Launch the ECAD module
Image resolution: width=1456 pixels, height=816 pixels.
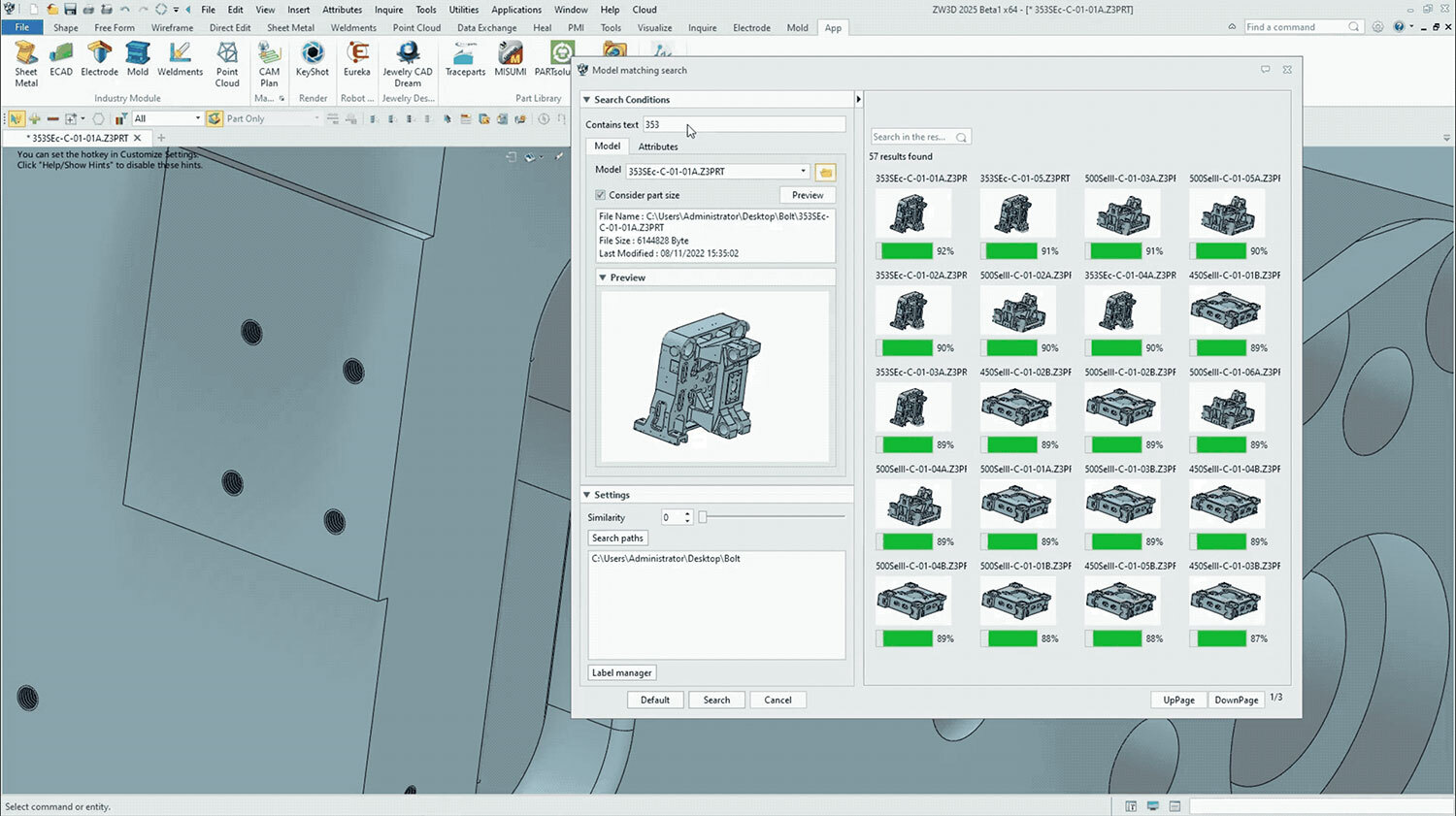(x=61, y=58)
